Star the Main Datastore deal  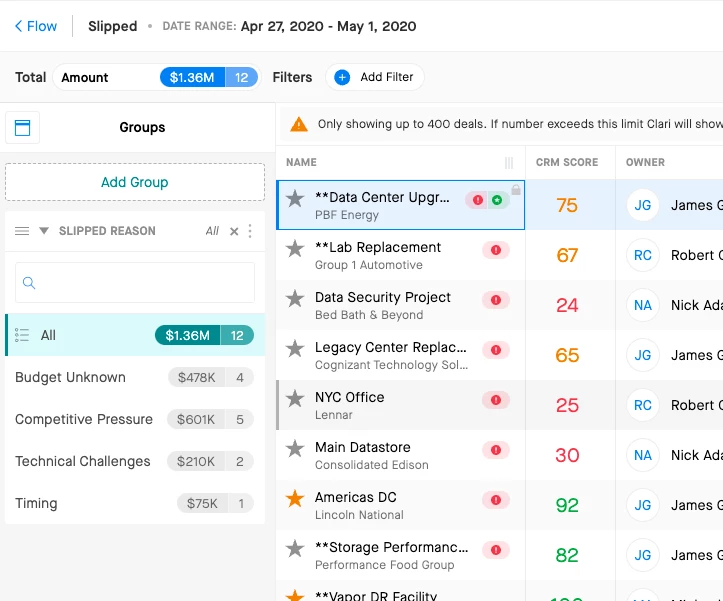[295, 449]
